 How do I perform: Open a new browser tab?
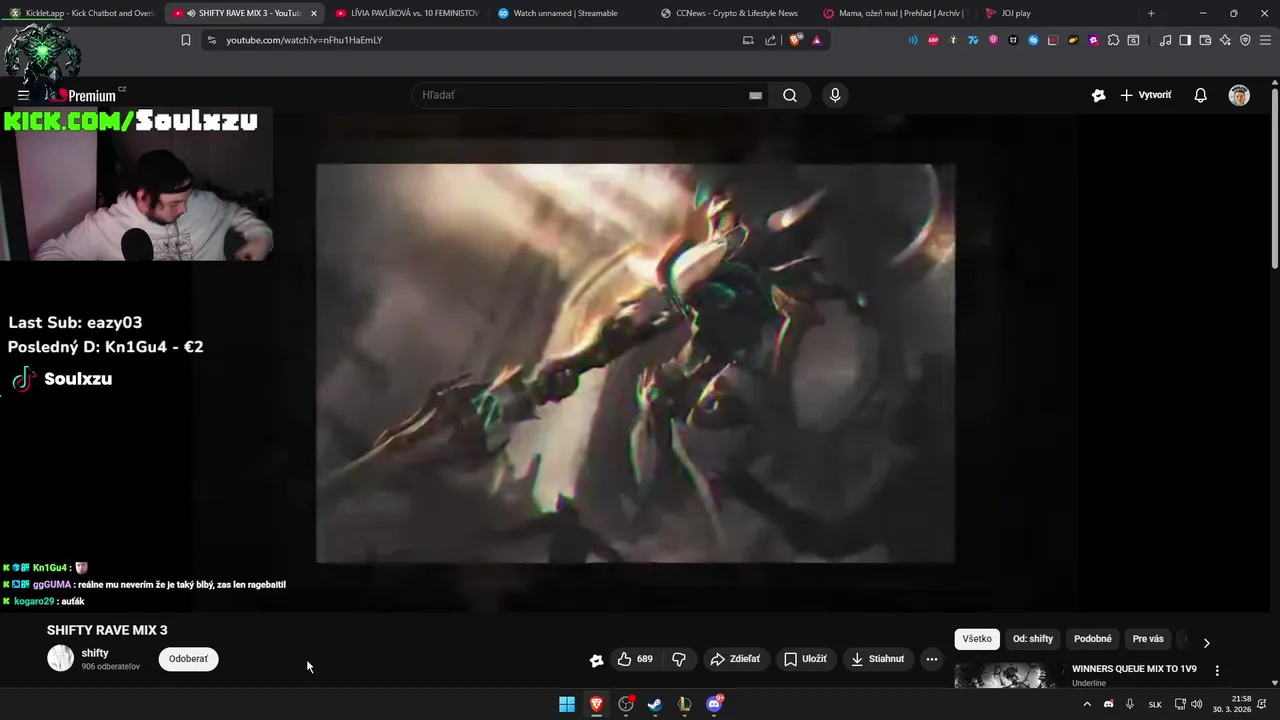point(1151,13)
